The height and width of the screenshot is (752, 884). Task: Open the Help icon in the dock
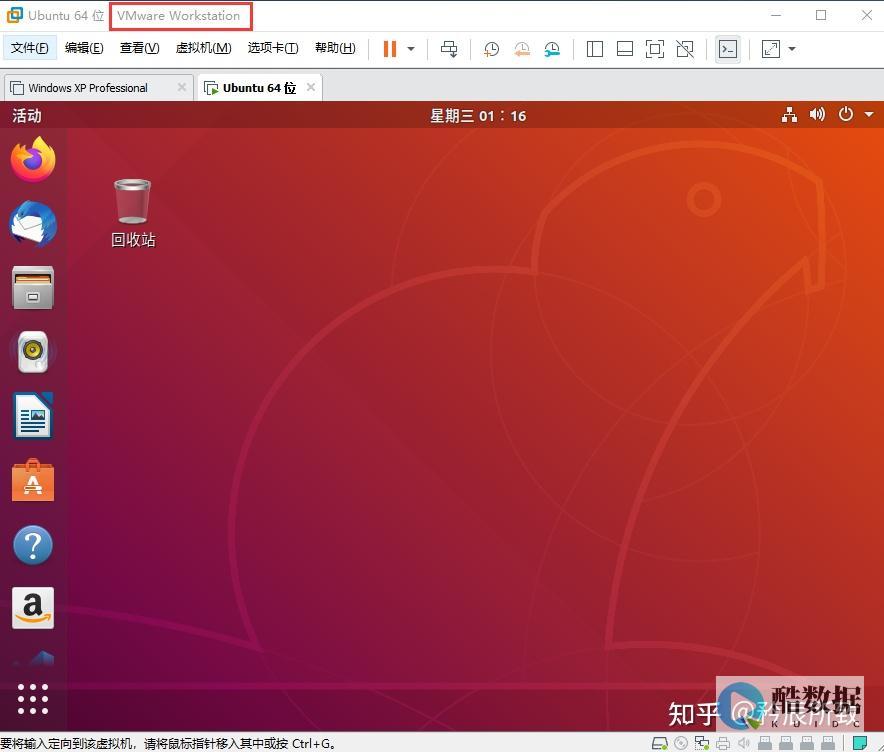click(33, 545)
